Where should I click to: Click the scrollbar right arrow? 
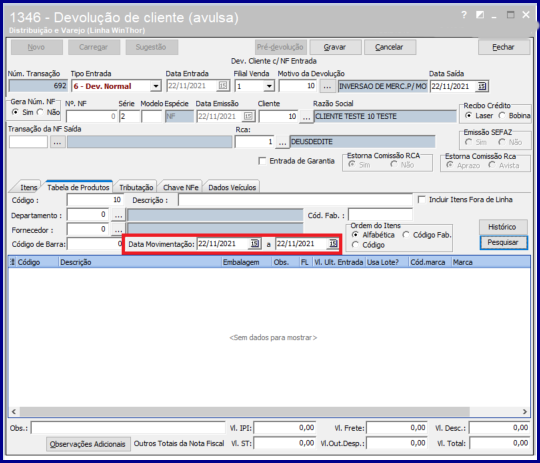click(x=525, y=412)
